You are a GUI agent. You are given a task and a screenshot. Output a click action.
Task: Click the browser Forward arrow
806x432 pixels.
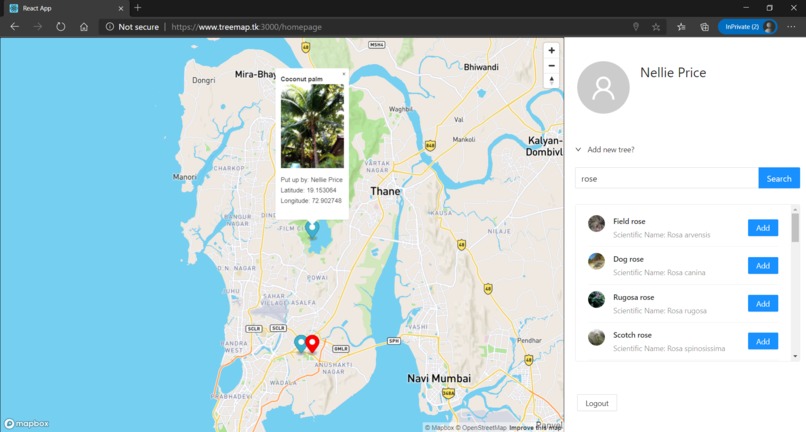[38, 27]
